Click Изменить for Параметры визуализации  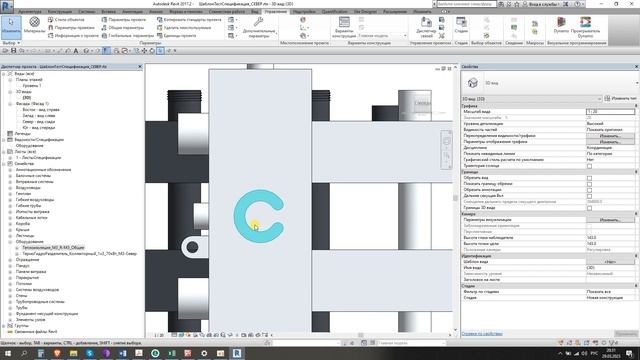[x=610, y=220]
